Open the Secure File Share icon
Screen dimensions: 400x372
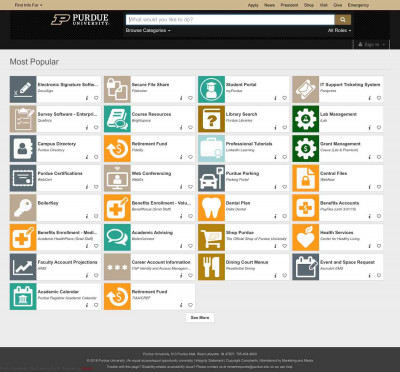[117, 89]
